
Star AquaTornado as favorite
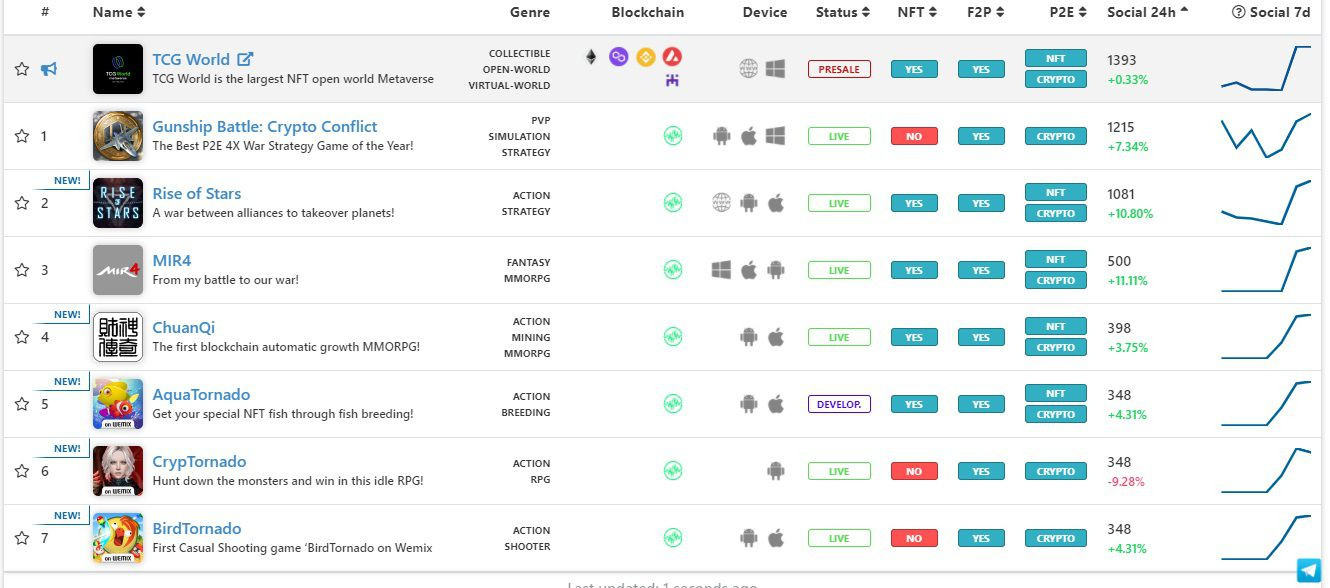pyautogui.click(x=22, y=404)
